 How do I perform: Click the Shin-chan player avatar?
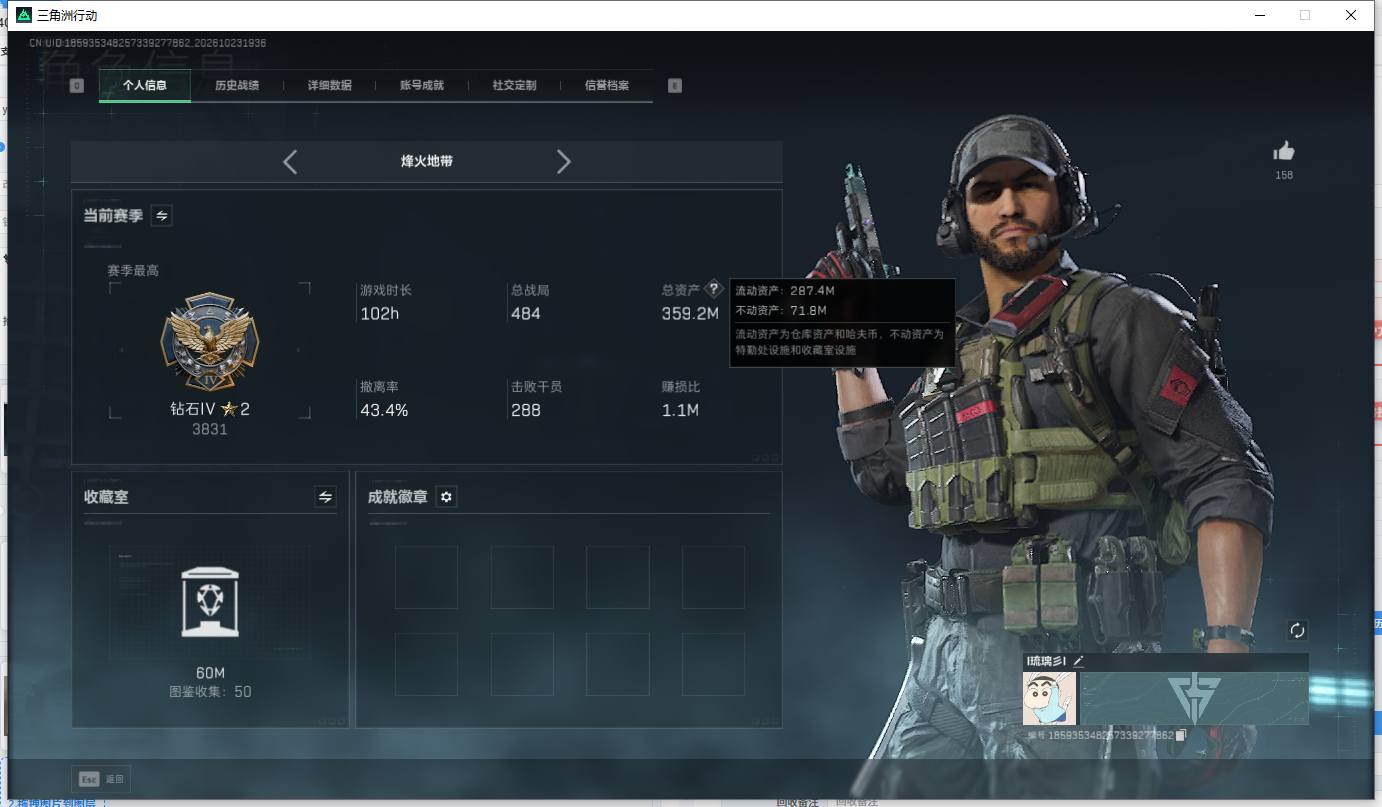point(1049,698)
